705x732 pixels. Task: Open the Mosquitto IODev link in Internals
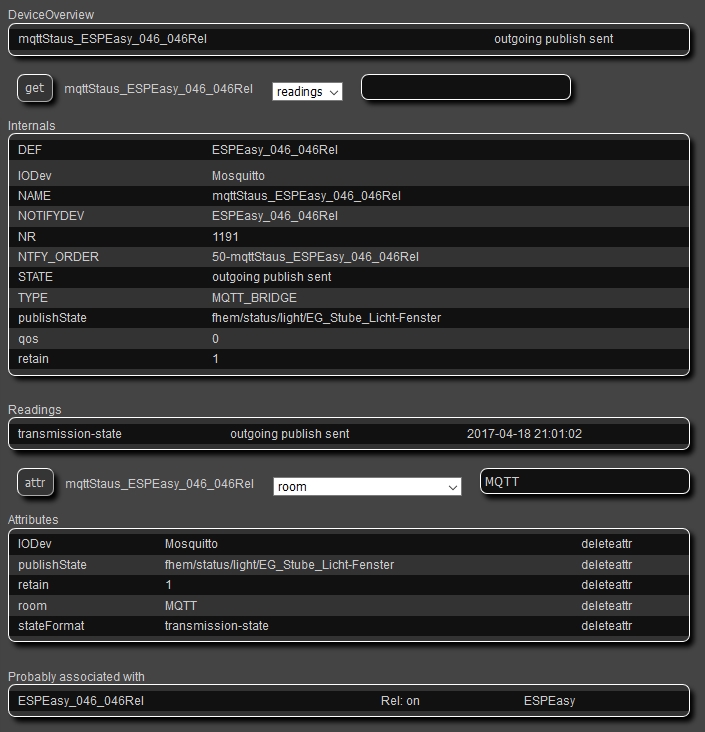238,176
